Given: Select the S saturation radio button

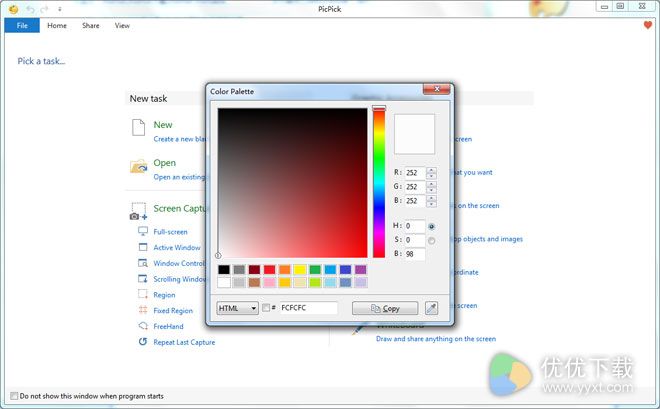Looking at the screenshot, I should click(431, 241).
